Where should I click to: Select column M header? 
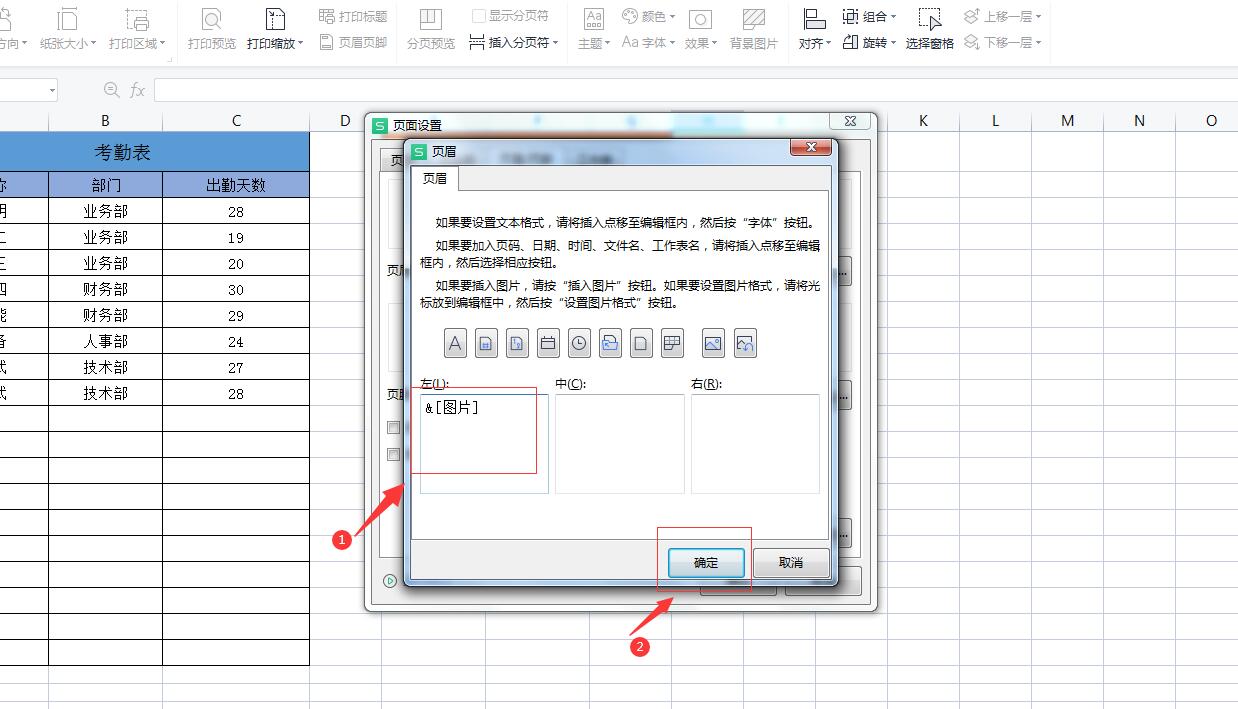coord(1067,120)
